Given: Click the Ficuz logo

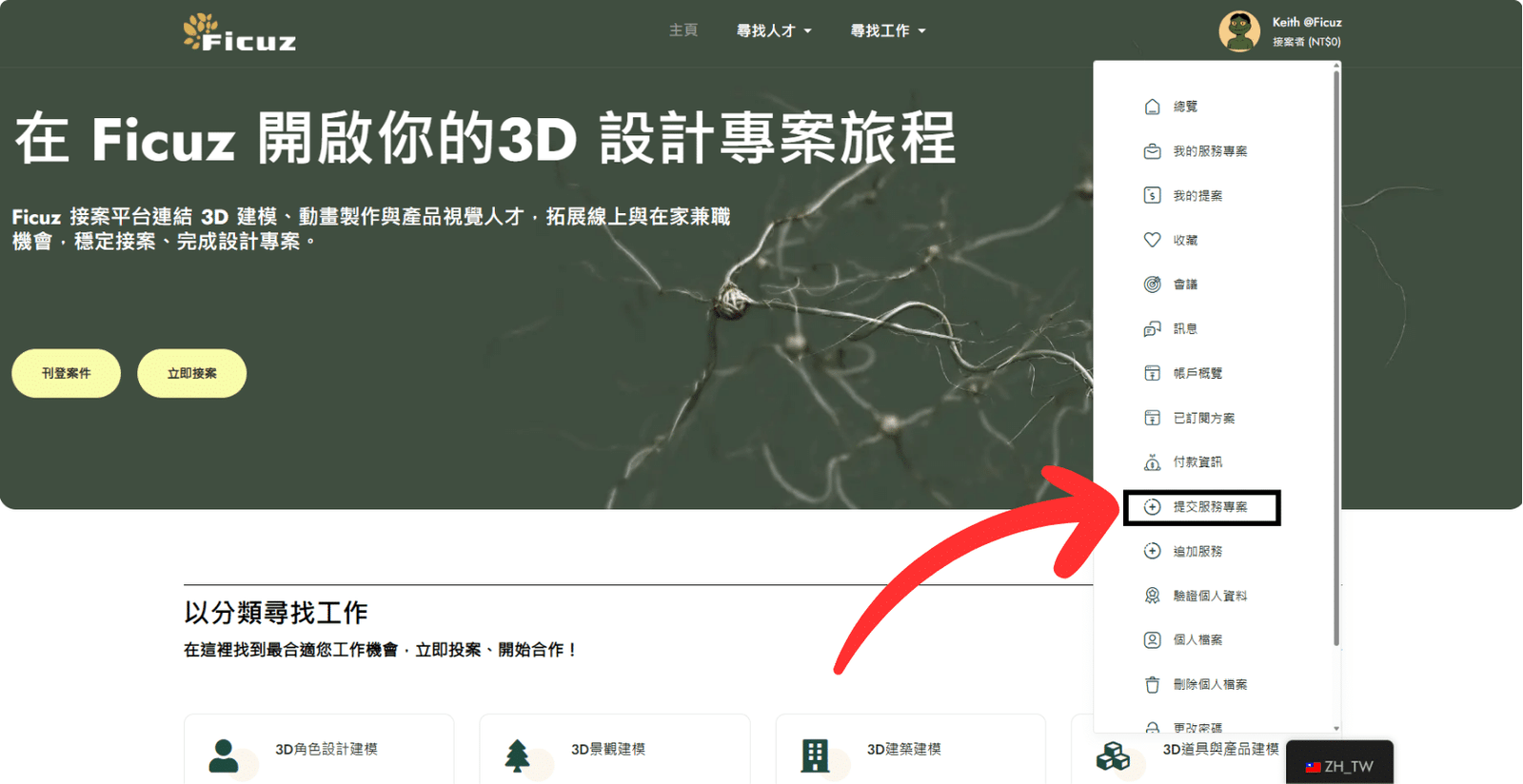Looking at the screenshot, I should (x=240, y=33).
